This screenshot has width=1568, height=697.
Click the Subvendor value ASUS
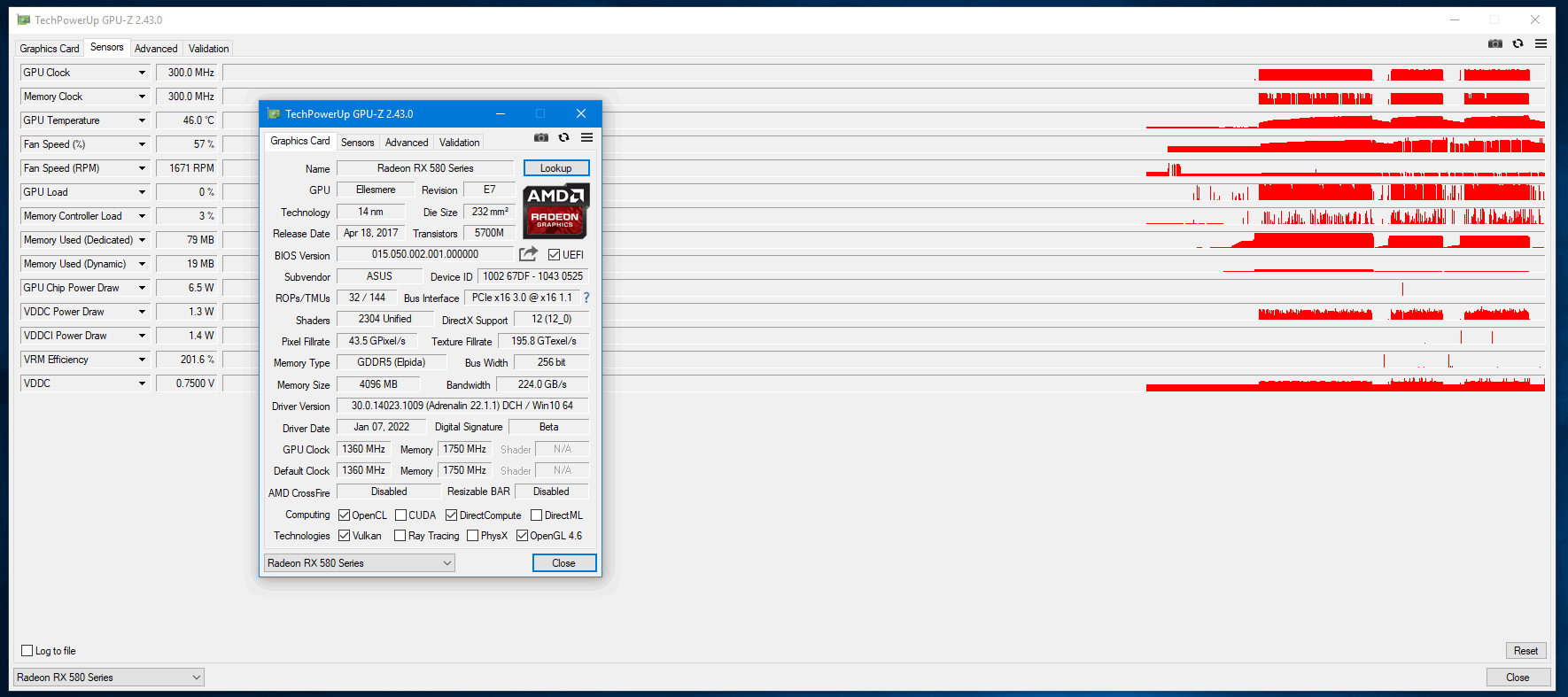click(379, 276)
